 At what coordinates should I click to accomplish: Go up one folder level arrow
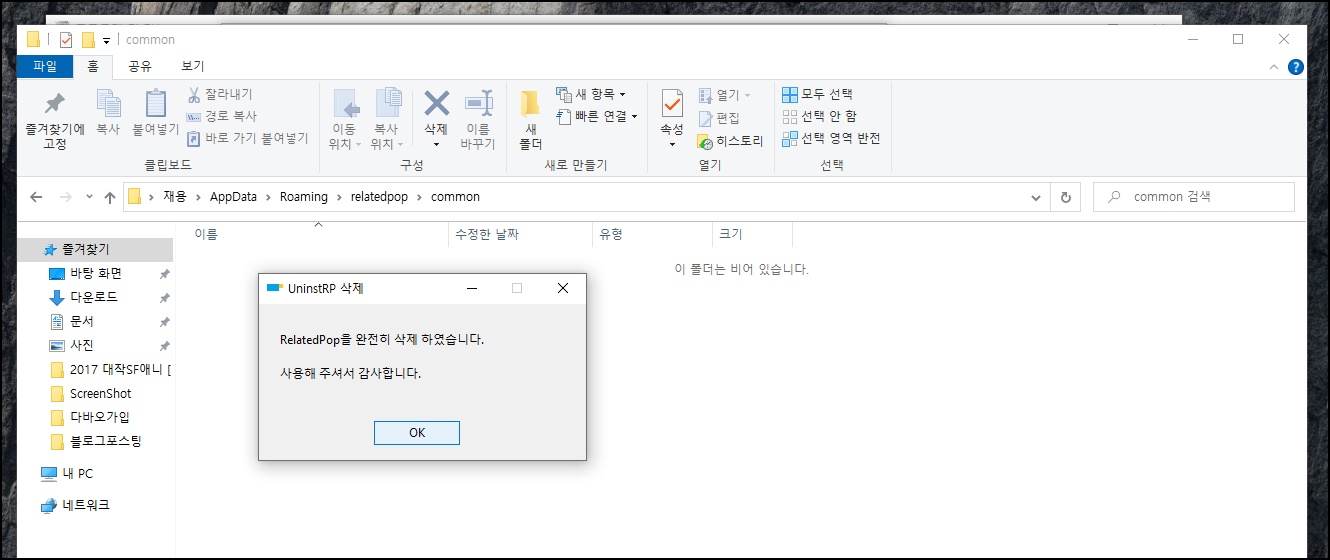(110, 197)
